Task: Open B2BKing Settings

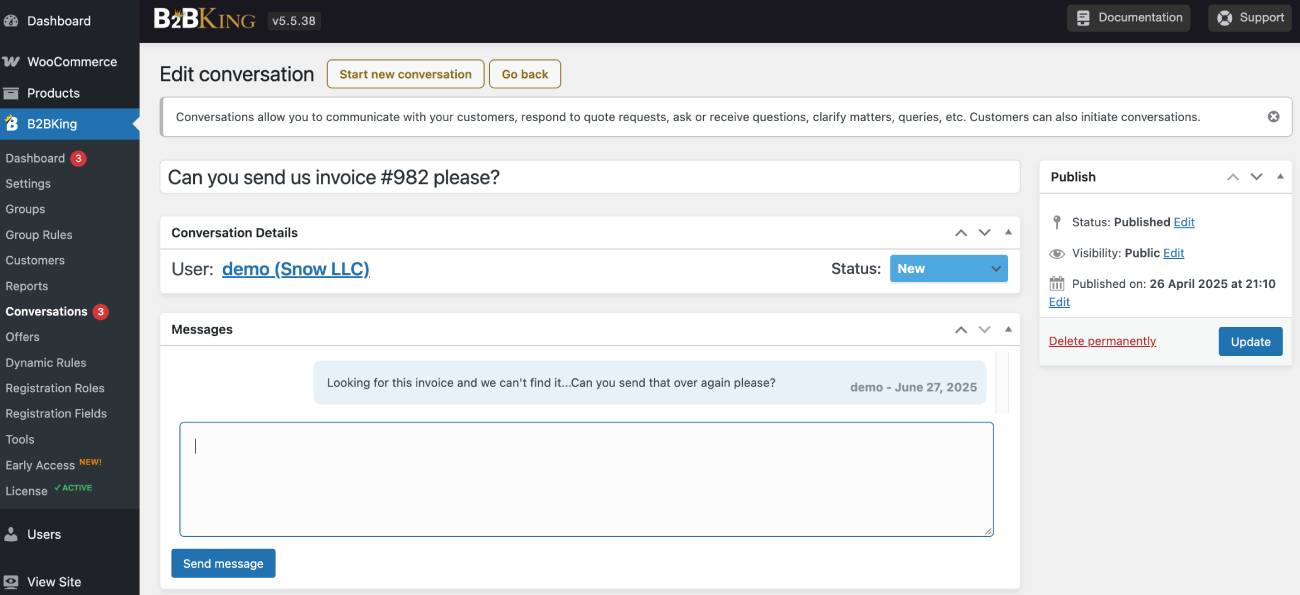Action: (28, 184)
